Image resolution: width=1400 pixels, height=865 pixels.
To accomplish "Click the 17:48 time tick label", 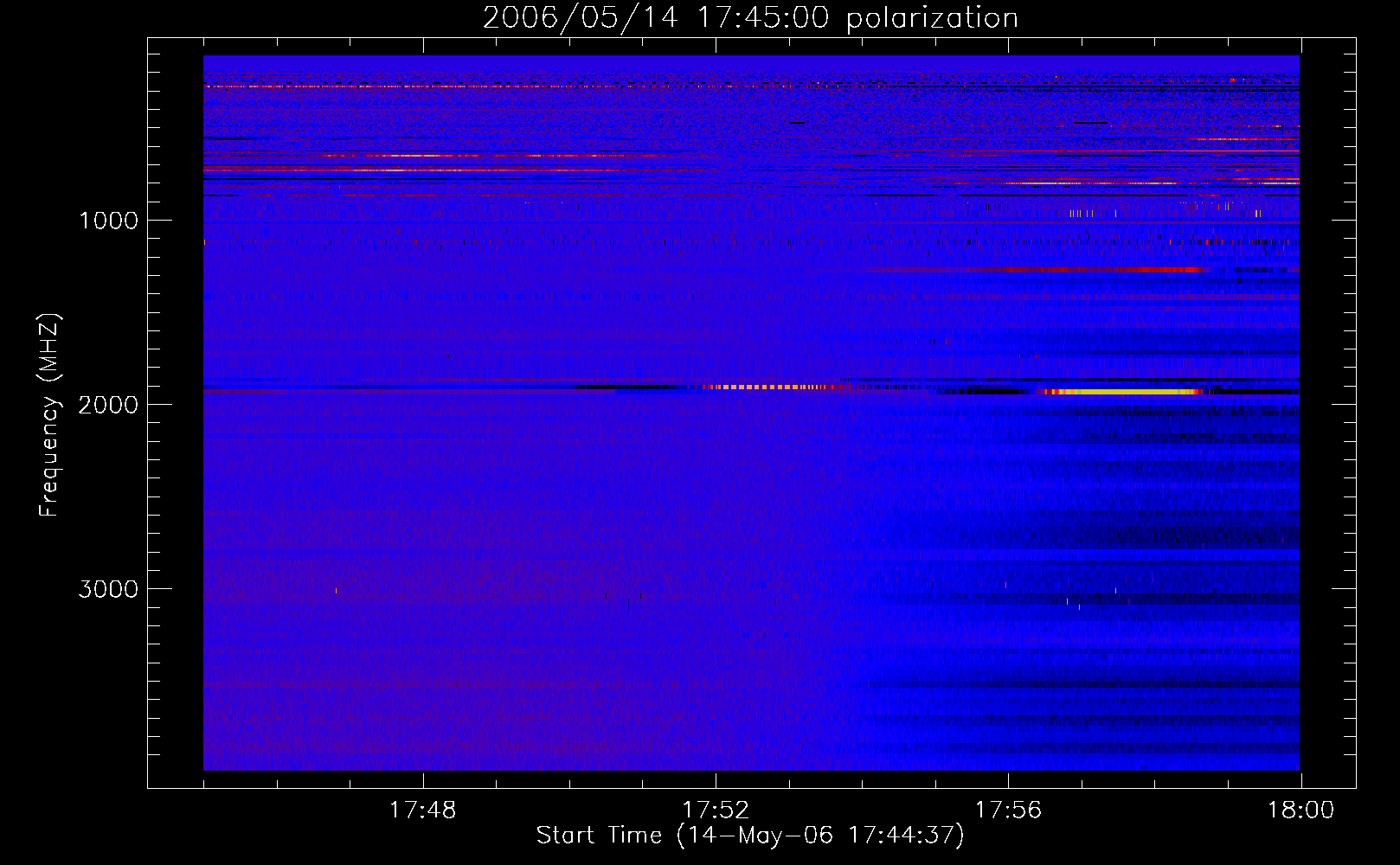I will pos(422,811).
